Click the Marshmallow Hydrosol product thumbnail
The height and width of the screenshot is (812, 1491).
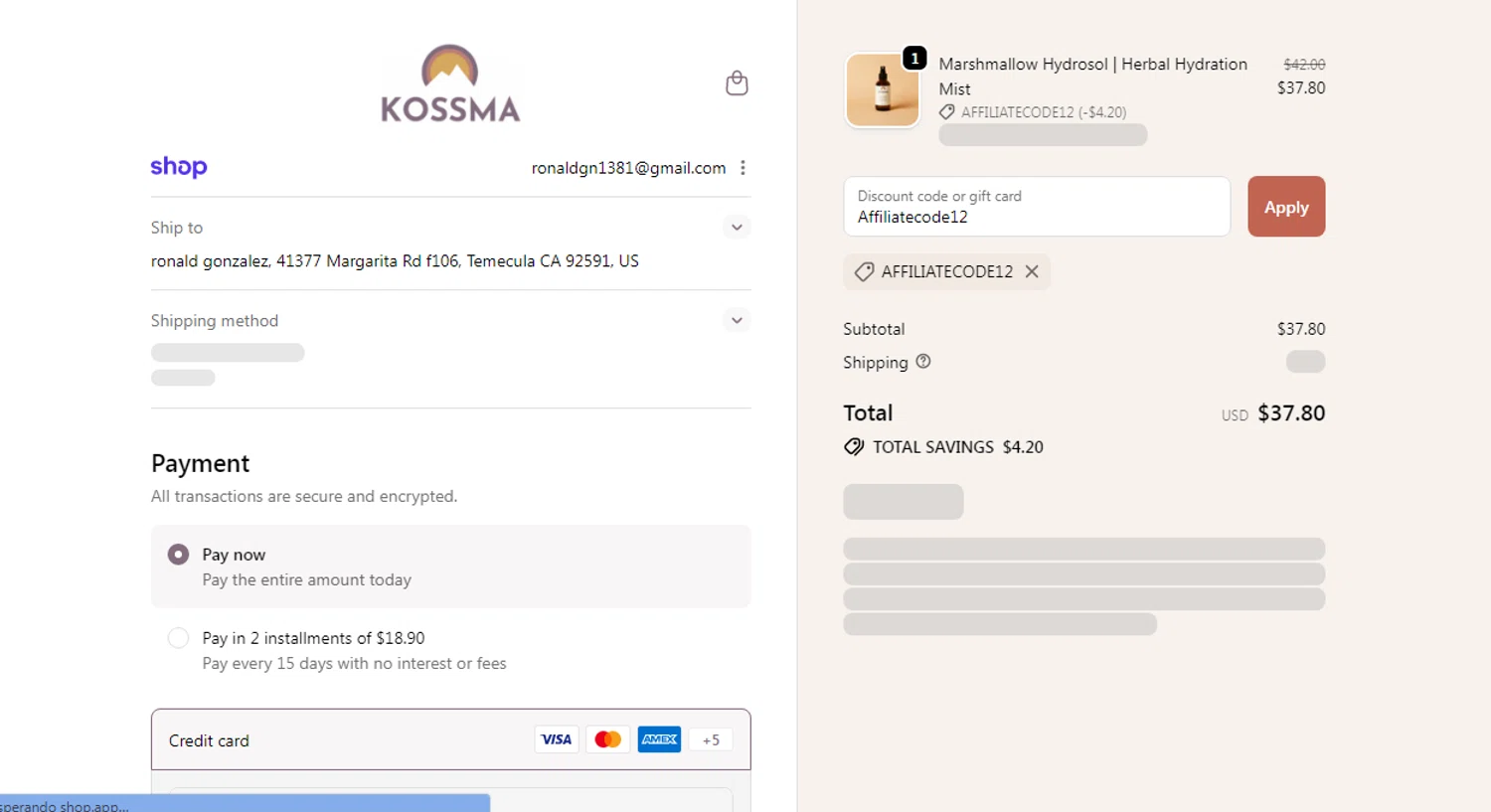click(x=883, y=90)
